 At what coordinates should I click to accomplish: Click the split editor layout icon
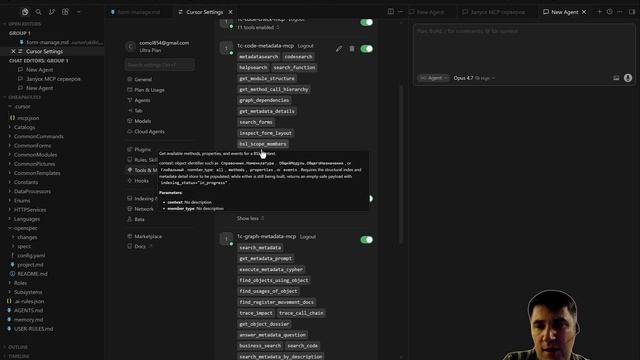coord(391,12)
